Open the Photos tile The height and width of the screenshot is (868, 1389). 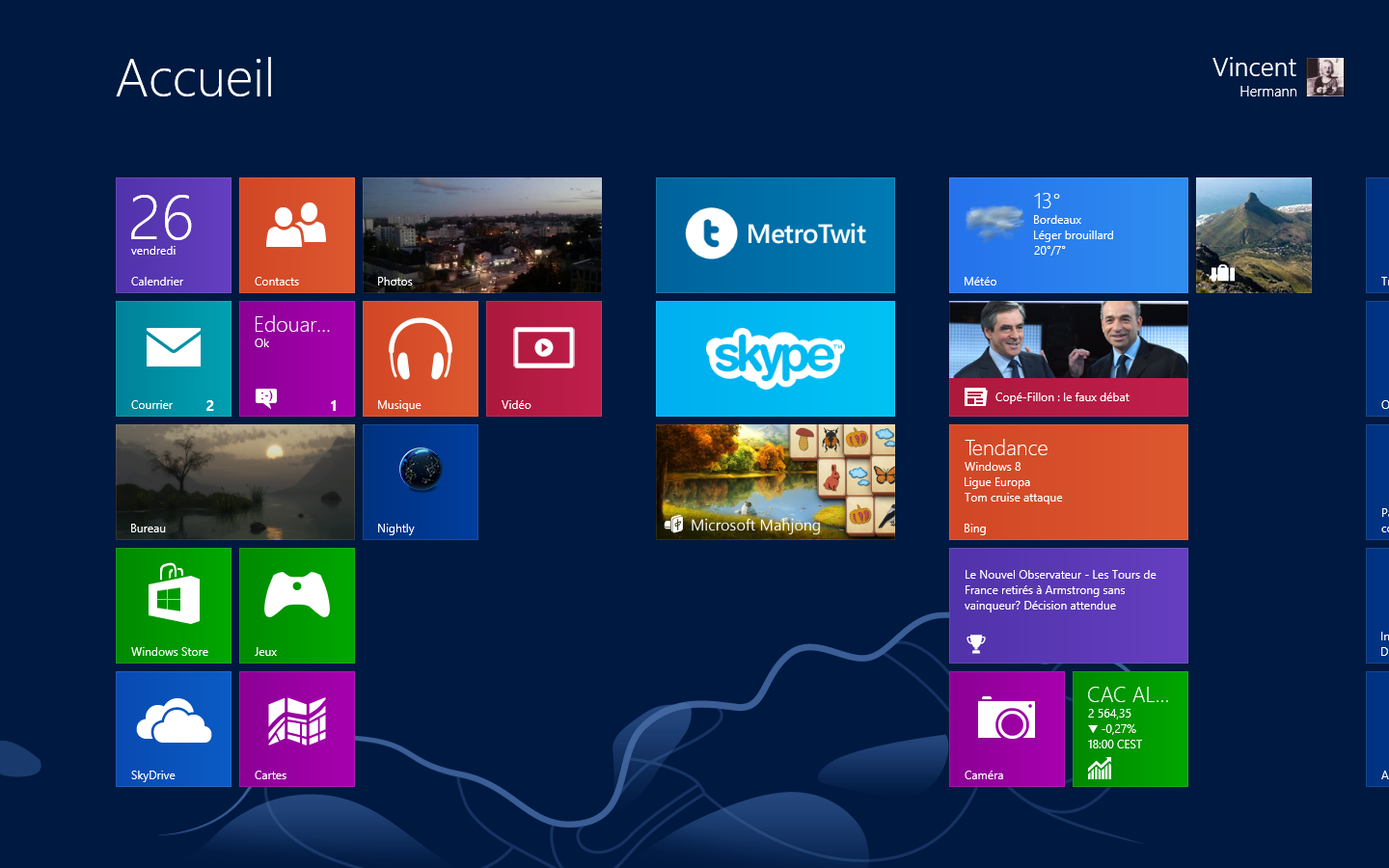point(482,235)
